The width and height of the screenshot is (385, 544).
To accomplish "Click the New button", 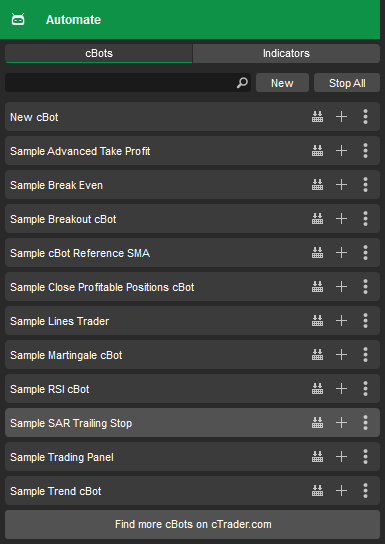I will 282,83.
